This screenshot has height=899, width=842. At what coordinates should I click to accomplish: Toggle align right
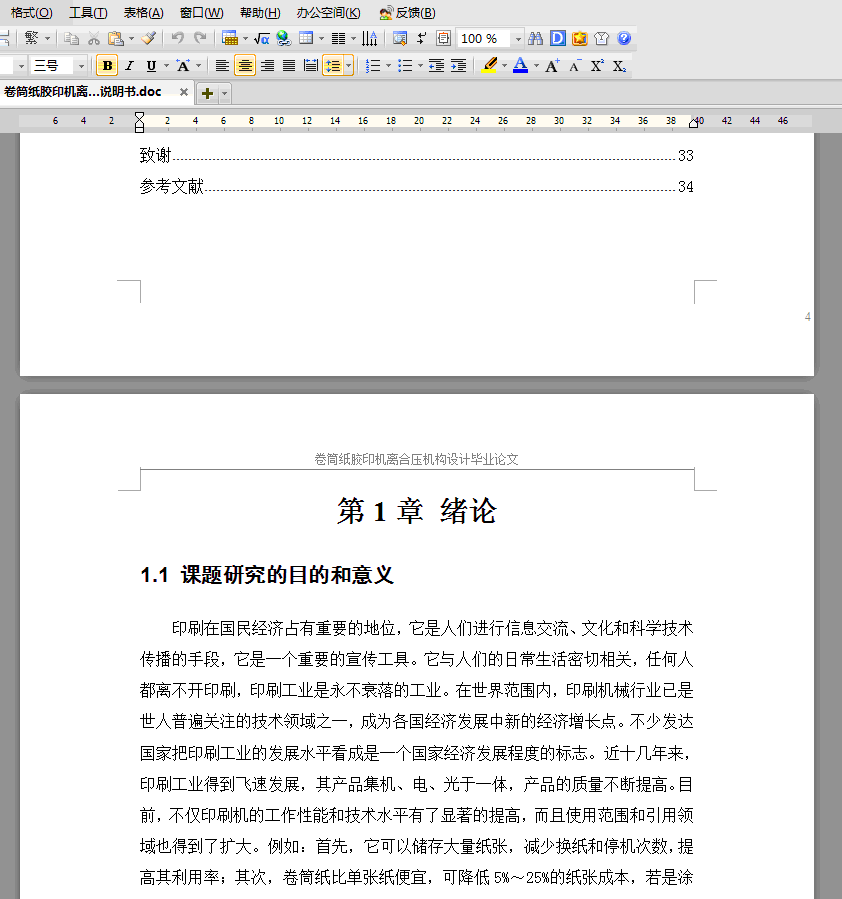pyautogui.click(x=267, y=66)
